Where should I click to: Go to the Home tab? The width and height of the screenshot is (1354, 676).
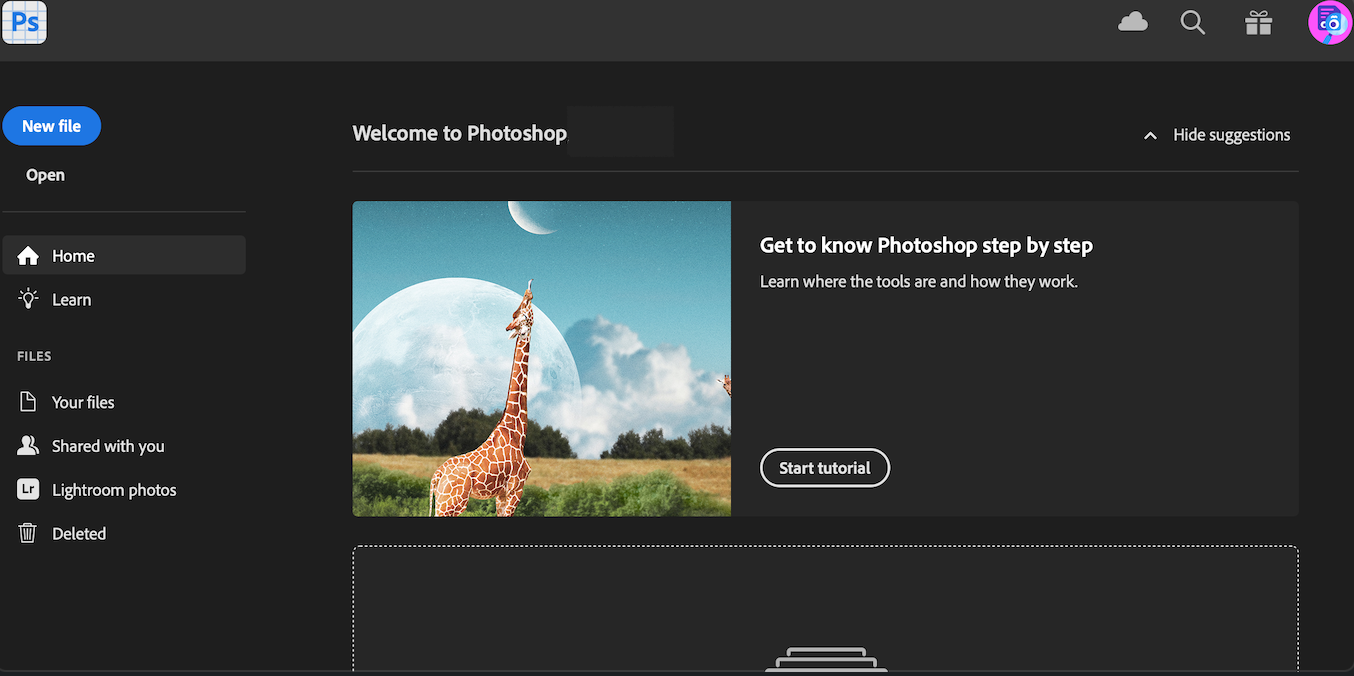[124, 255]
